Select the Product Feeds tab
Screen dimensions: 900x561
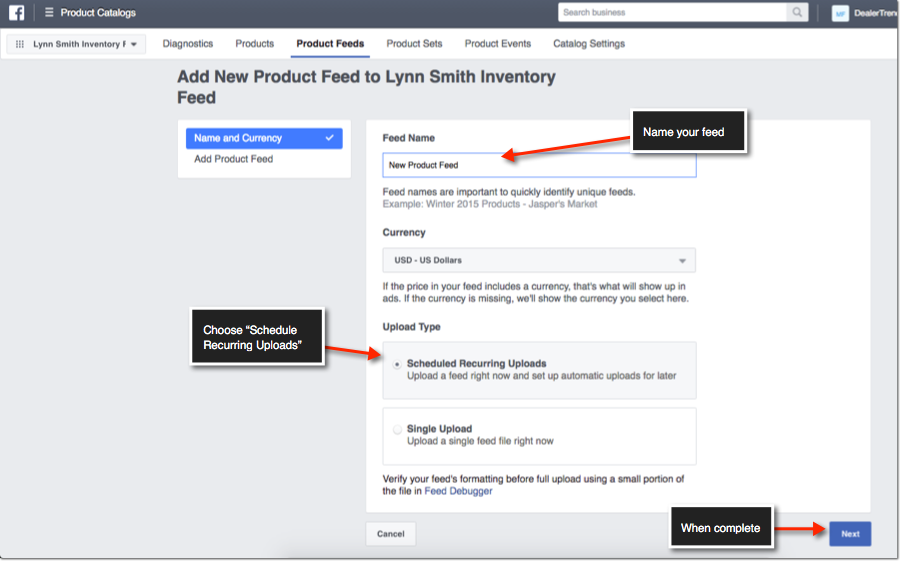[330, 44]
